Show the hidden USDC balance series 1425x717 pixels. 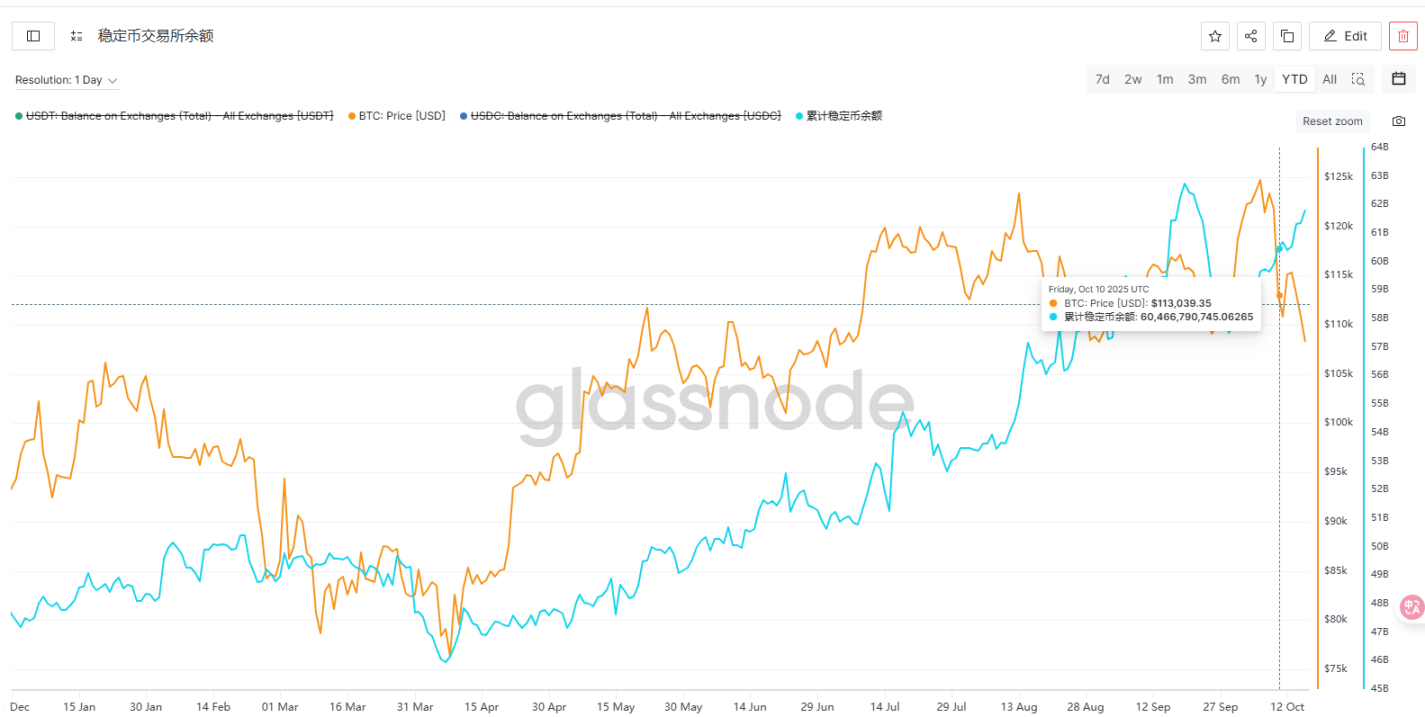tap(626, 116)
